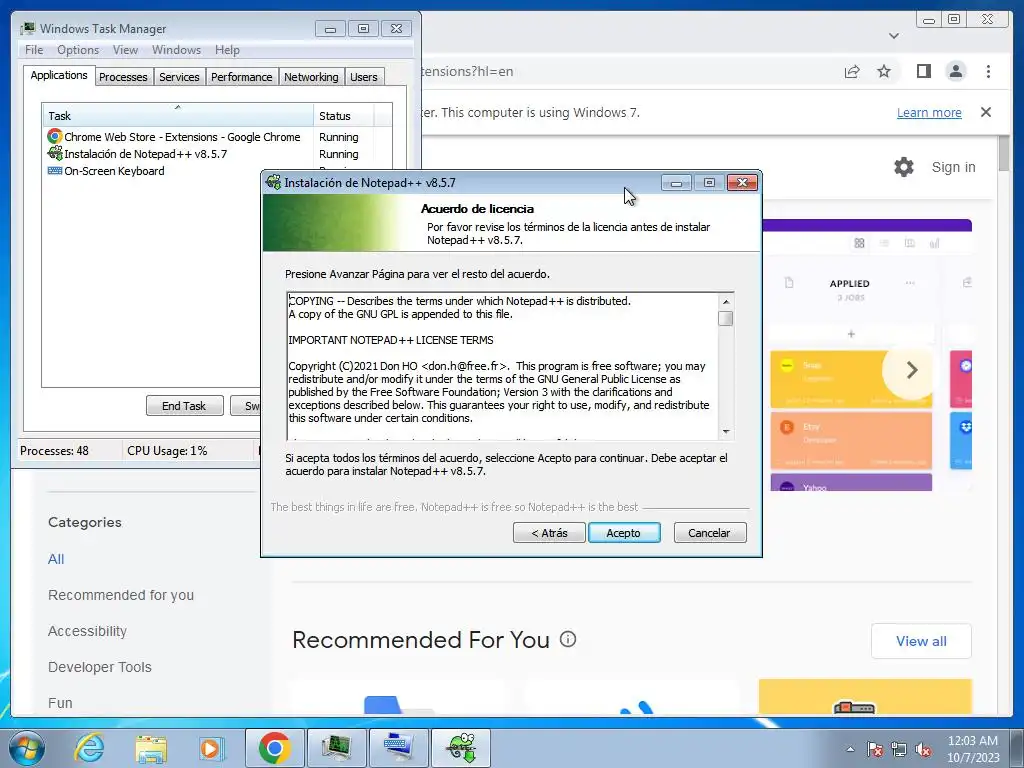
Task: Click Action Center flag tray icon
Action: click(x=875, y=749)
